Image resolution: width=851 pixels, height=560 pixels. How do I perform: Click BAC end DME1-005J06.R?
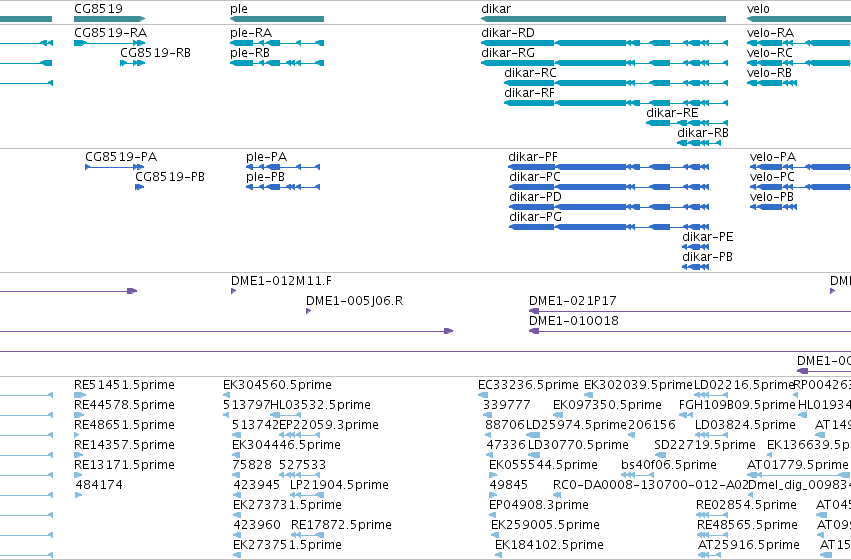(308, 311)
